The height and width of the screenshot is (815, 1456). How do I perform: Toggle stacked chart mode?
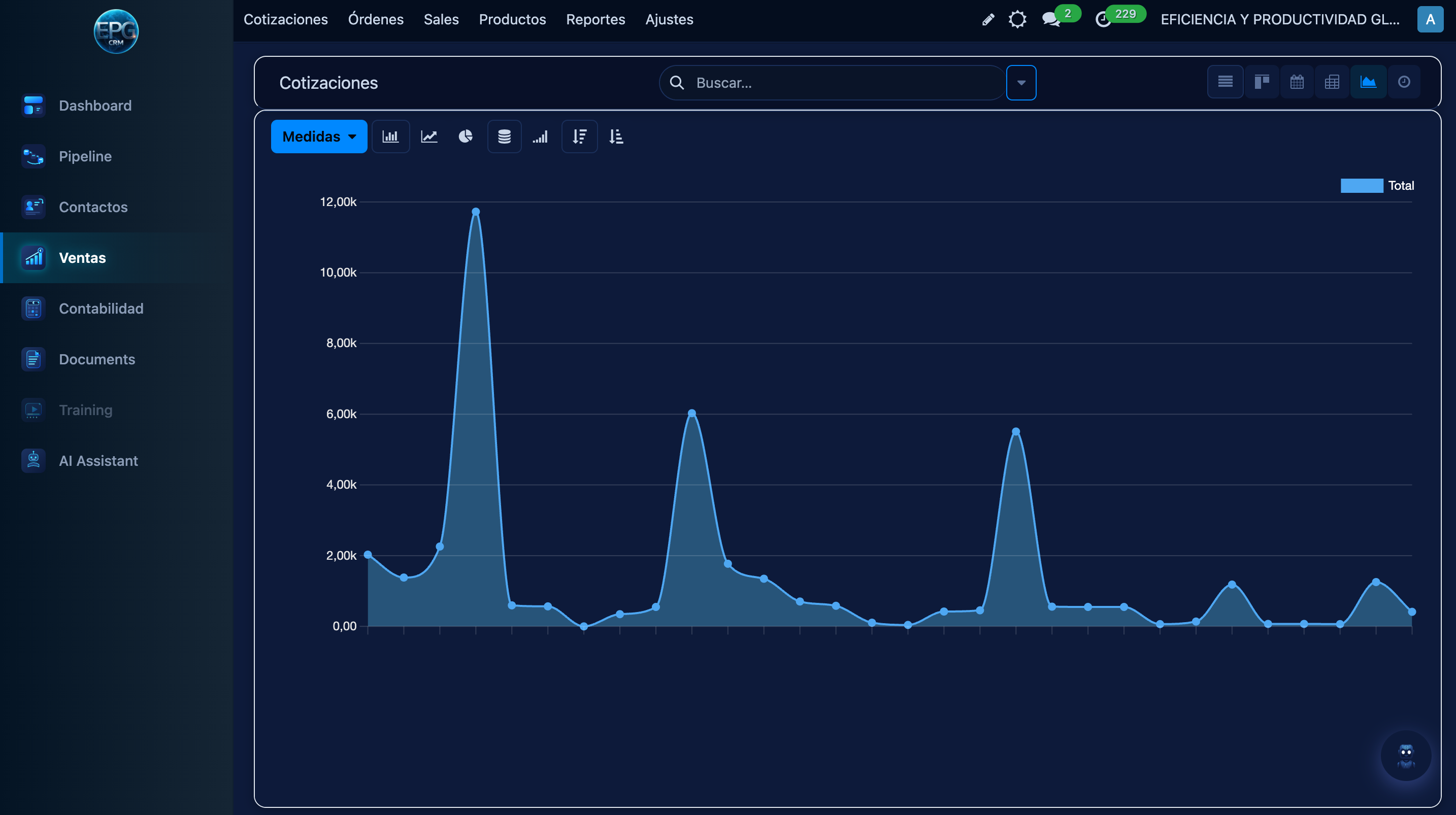(x=504, y=136)
